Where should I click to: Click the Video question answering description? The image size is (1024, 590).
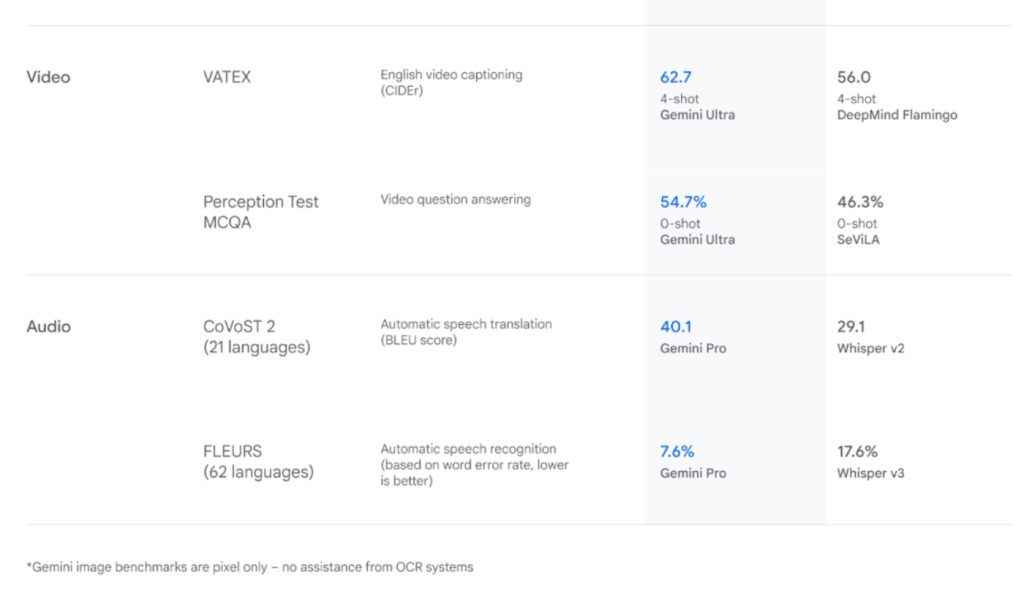(455, 200)
